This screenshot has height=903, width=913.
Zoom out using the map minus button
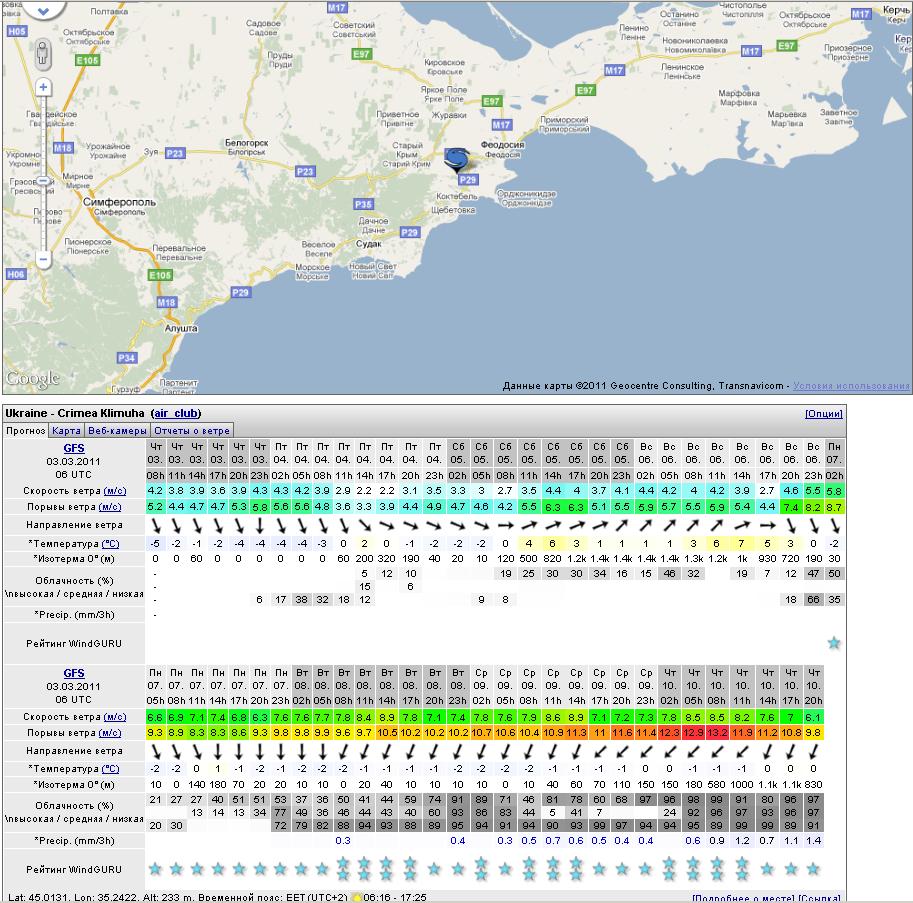click(x=44, y=259)
